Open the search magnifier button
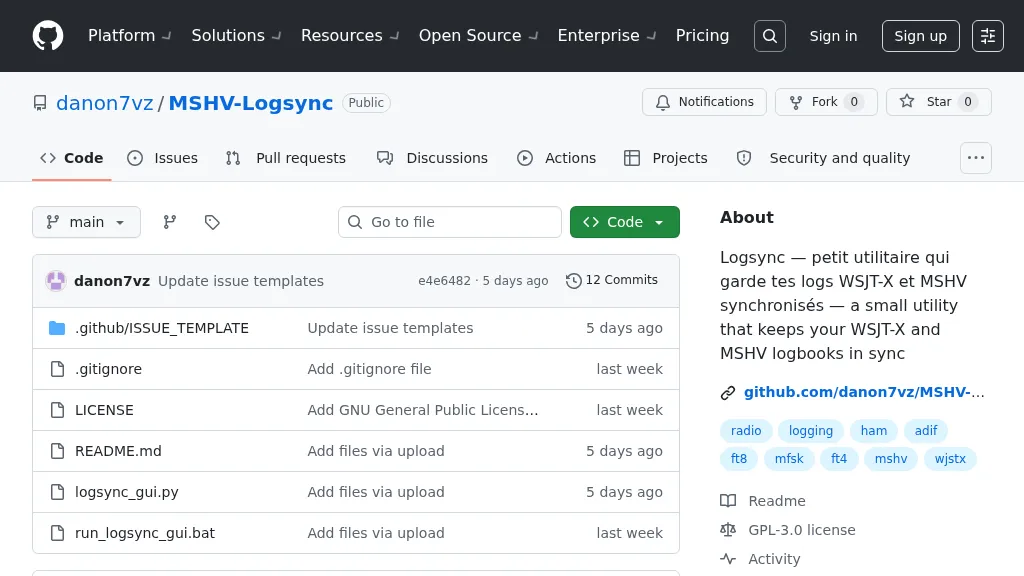 769,36
